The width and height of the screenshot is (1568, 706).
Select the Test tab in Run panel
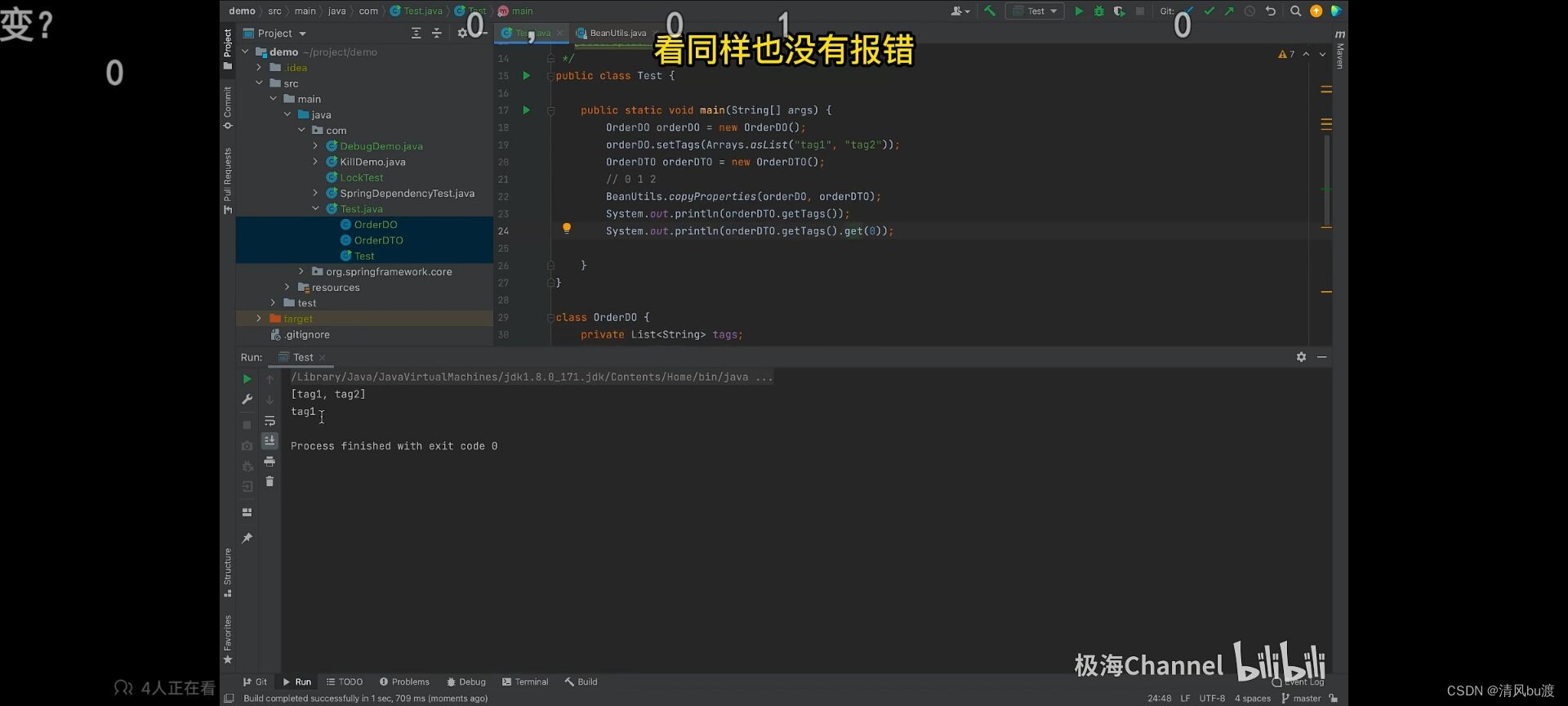[x=301, y=357]
